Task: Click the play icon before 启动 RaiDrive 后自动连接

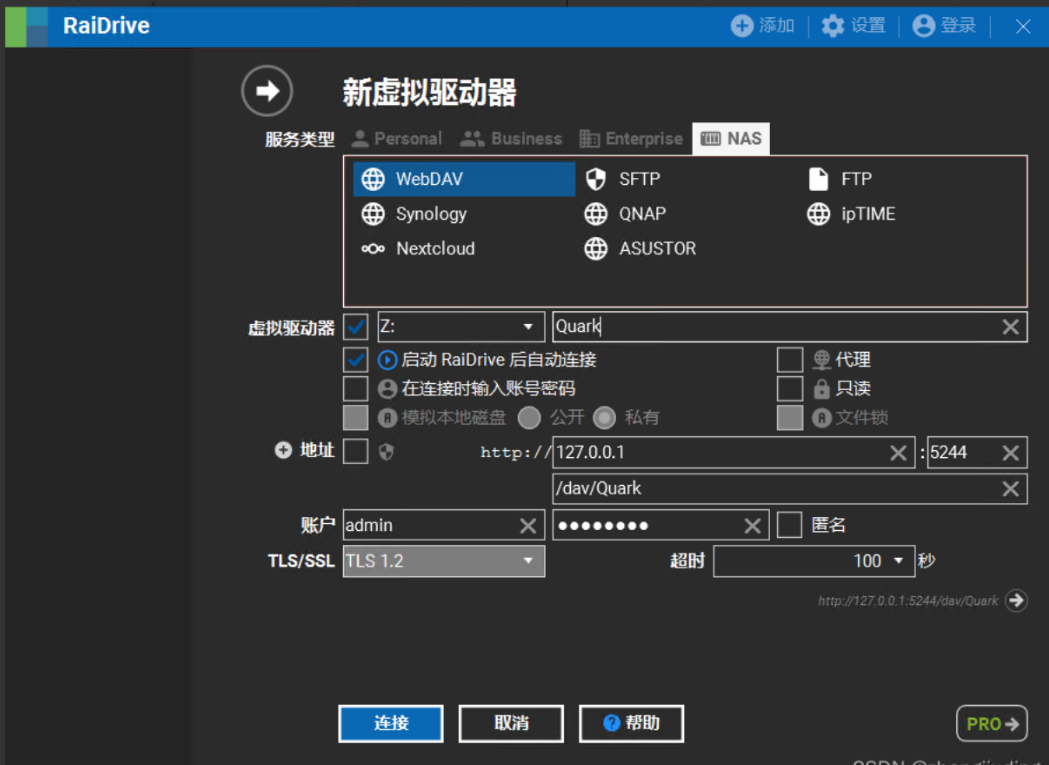Action: 387,360
